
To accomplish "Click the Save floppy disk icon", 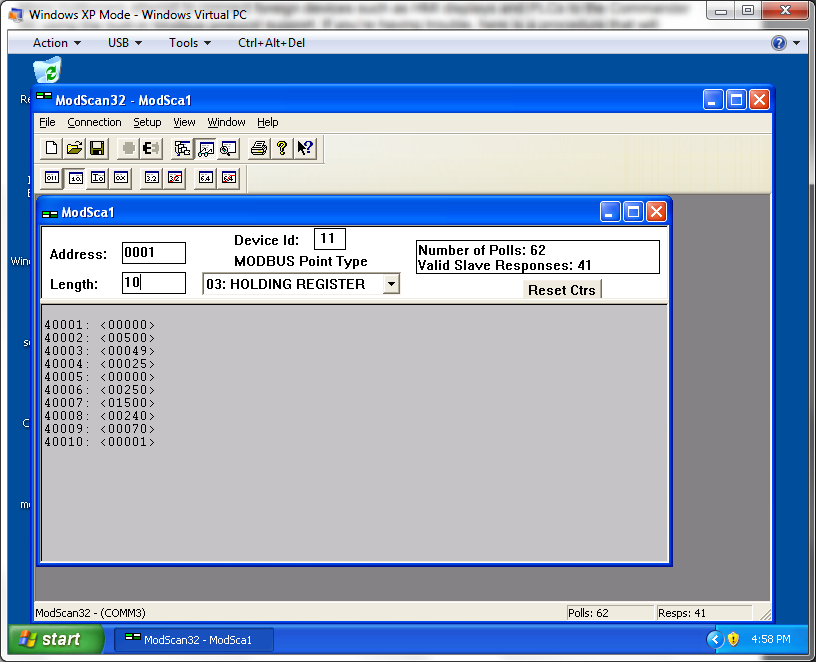I will (x=97, y=148).
